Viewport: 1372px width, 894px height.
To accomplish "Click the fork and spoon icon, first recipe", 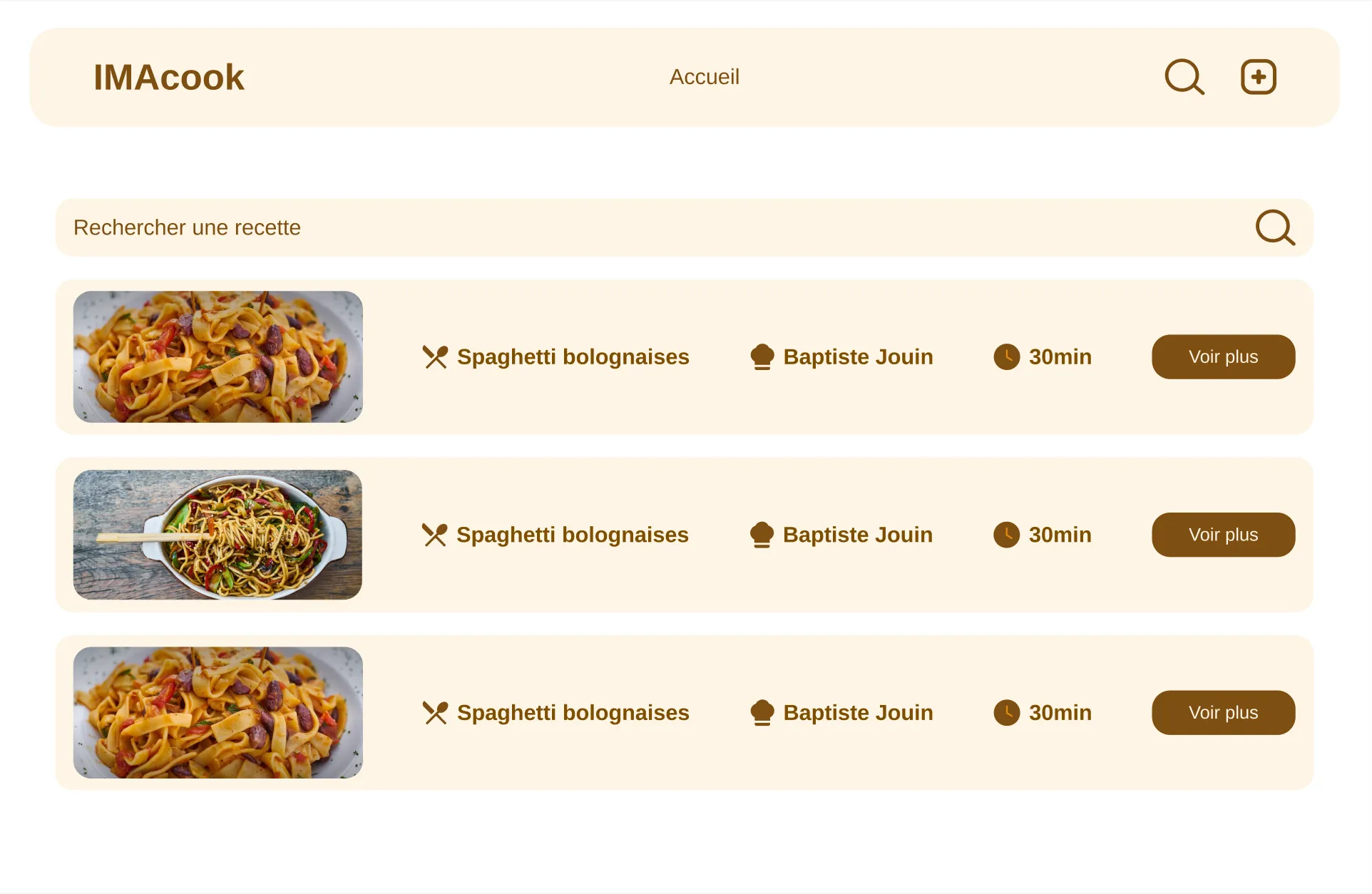I will coord(435,356).
